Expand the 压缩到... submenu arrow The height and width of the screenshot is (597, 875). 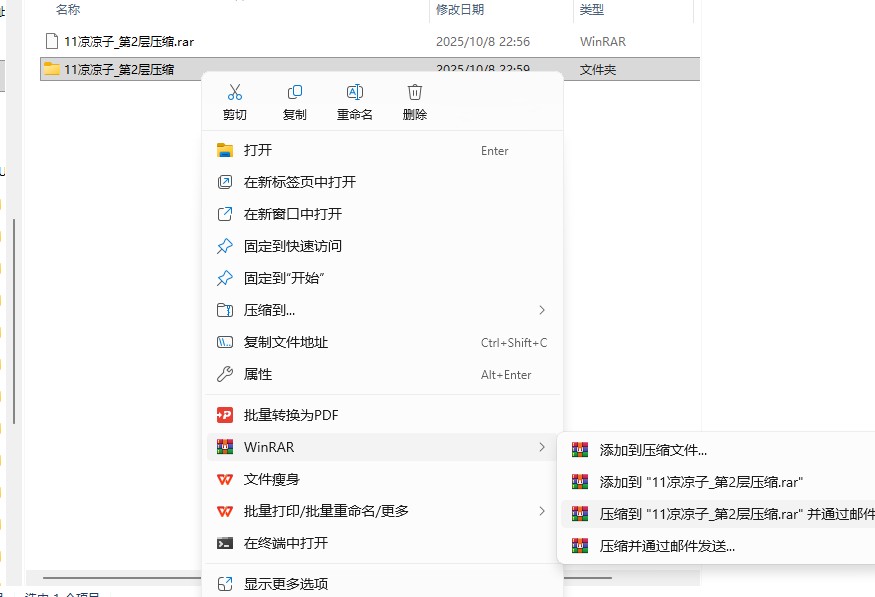(542, 310)
